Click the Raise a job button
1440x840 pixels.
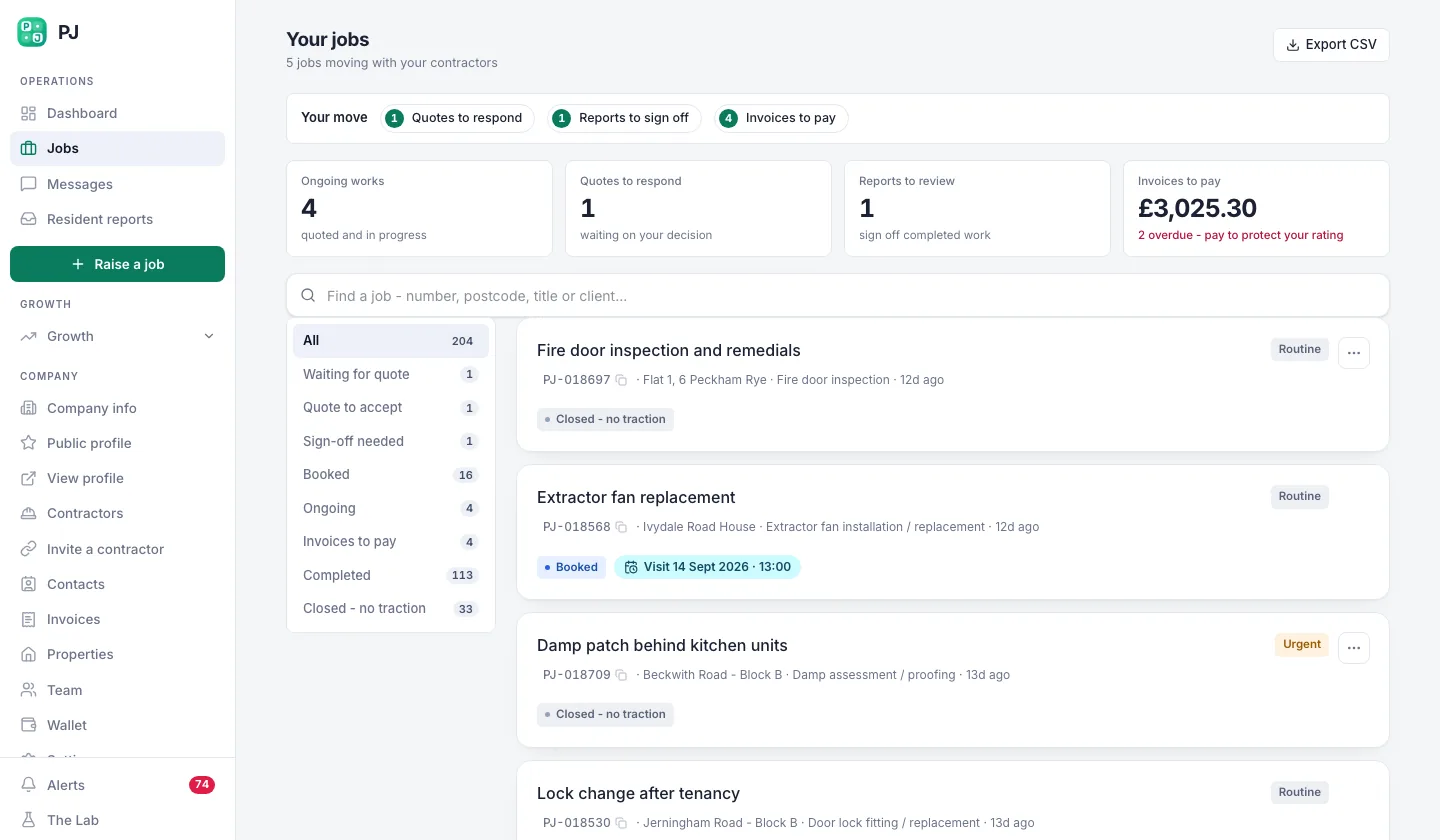117,264
